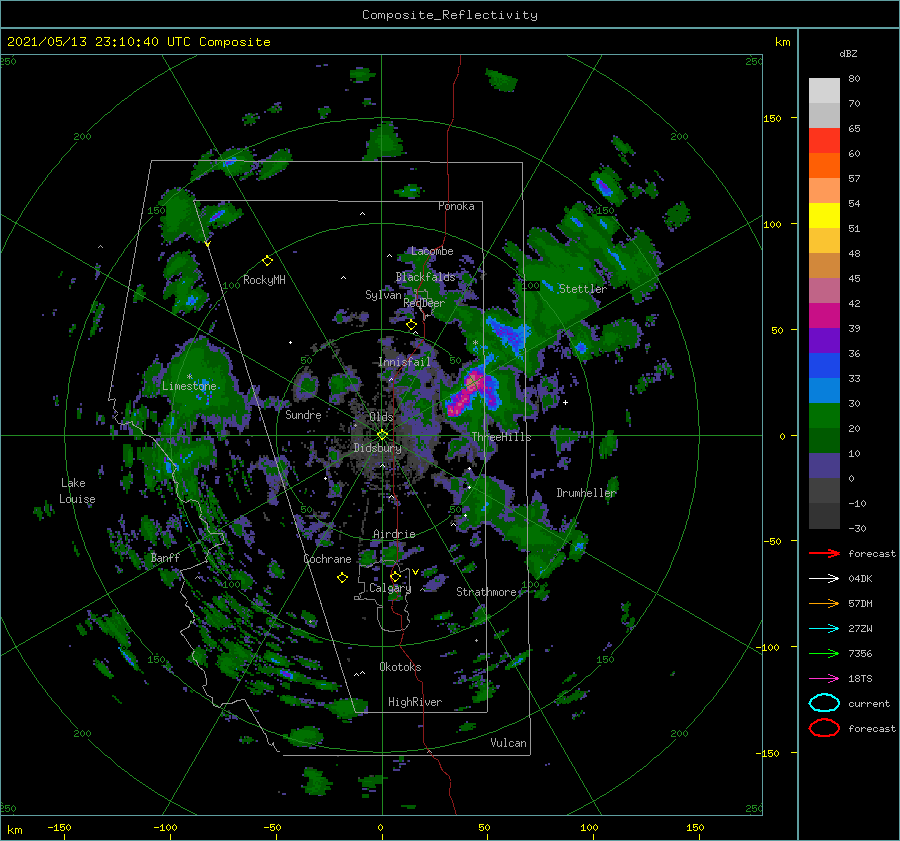The height and width of the screenshot is (841, 900).
Task: Select the Okotoks town label
Action: pos(400,667)
